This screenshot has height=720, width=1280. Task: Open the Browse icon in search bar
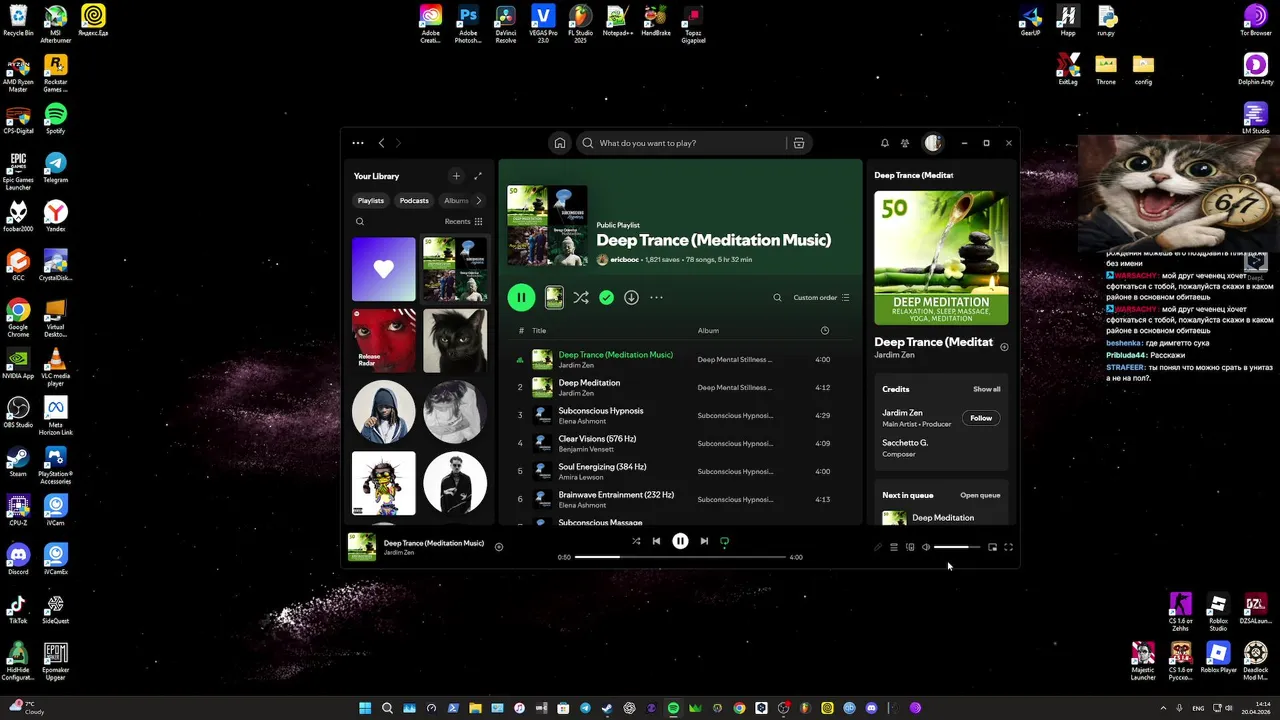pos(799,143)
